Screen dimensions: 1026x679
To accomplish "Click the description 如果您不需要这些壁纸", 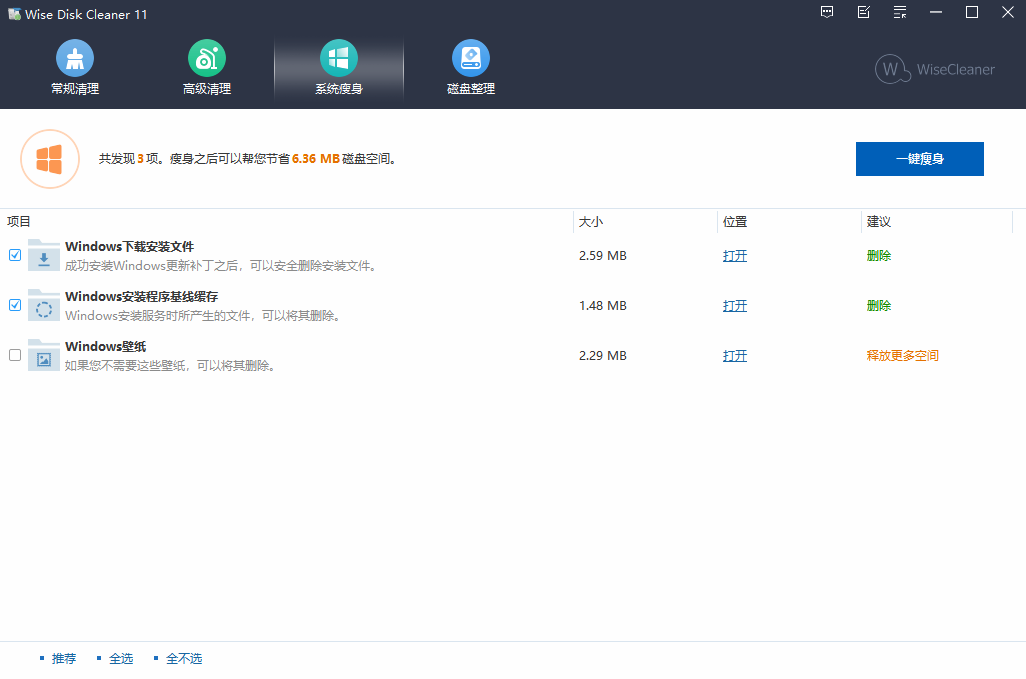I will 170,366.
